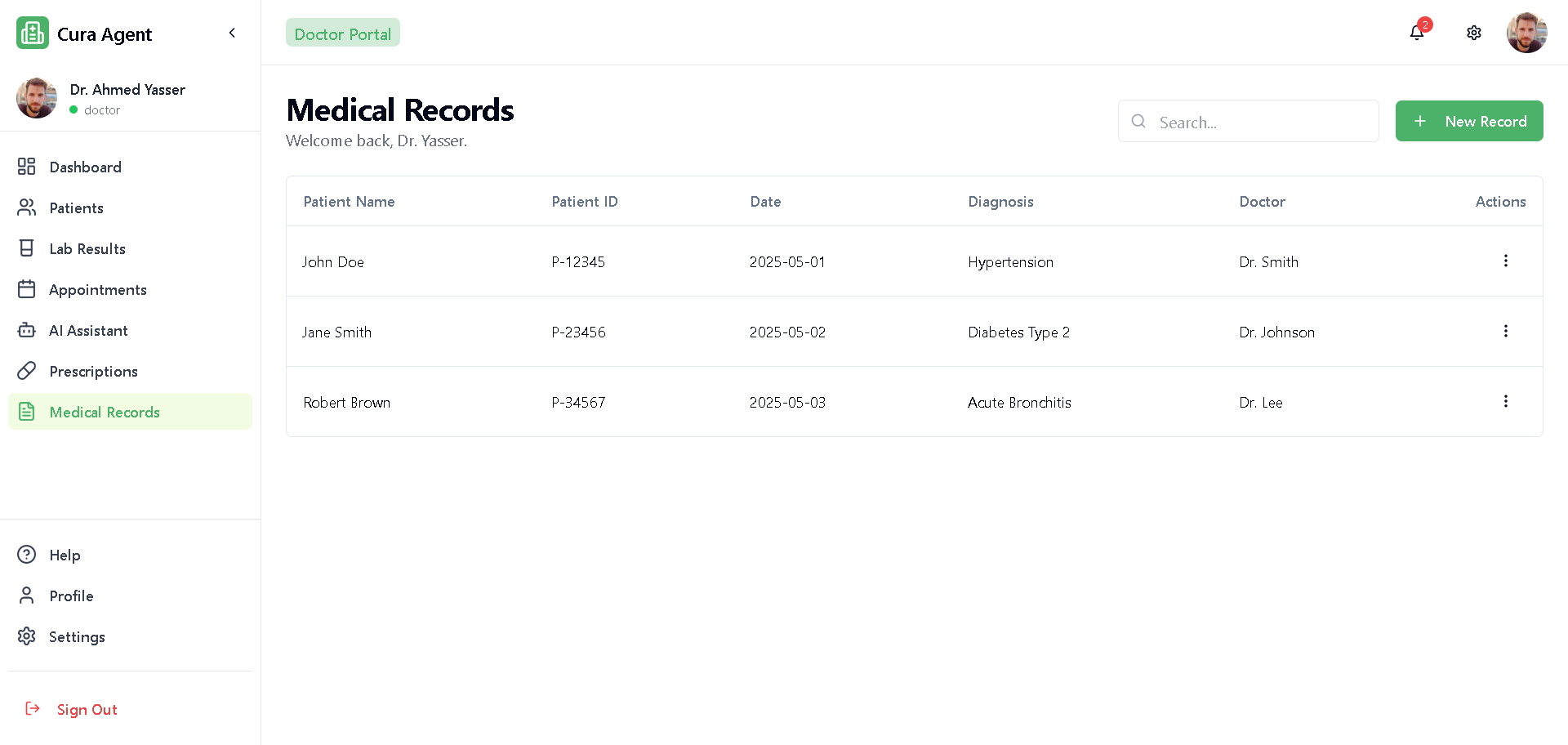Open actions menu for Robert Brown
The image size is (1568, 745).
pos(1505,401)
